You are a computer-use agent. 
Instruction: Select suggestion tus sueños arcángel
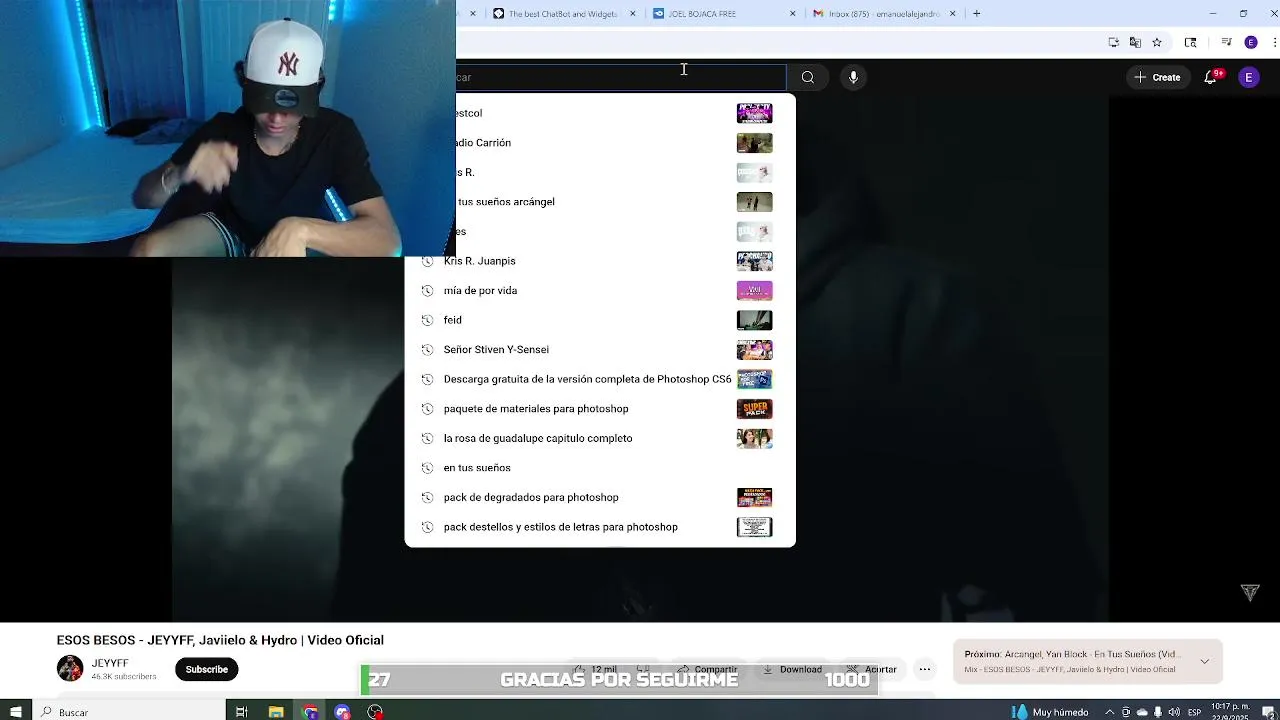625,202
